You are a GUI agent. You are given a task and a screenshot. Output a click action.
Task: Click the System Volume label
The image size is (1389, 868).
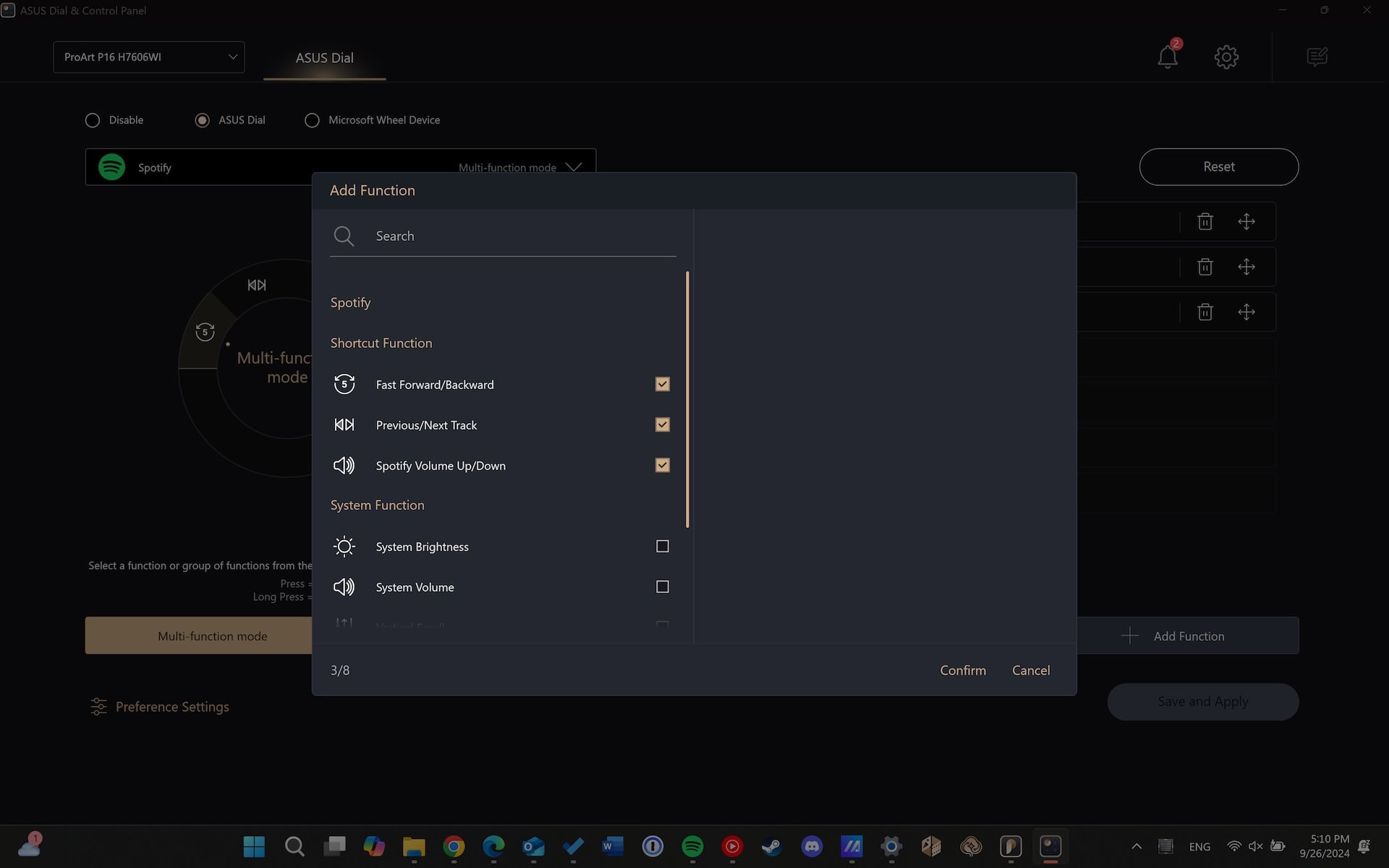(x=415, y=587)
